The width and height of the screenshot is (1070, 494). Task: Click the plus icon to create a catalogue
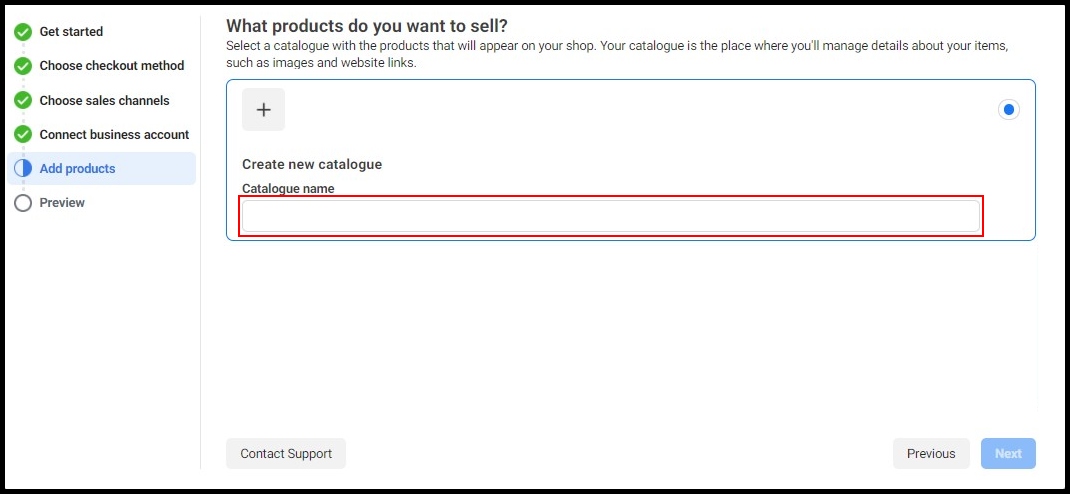point(263,109)
